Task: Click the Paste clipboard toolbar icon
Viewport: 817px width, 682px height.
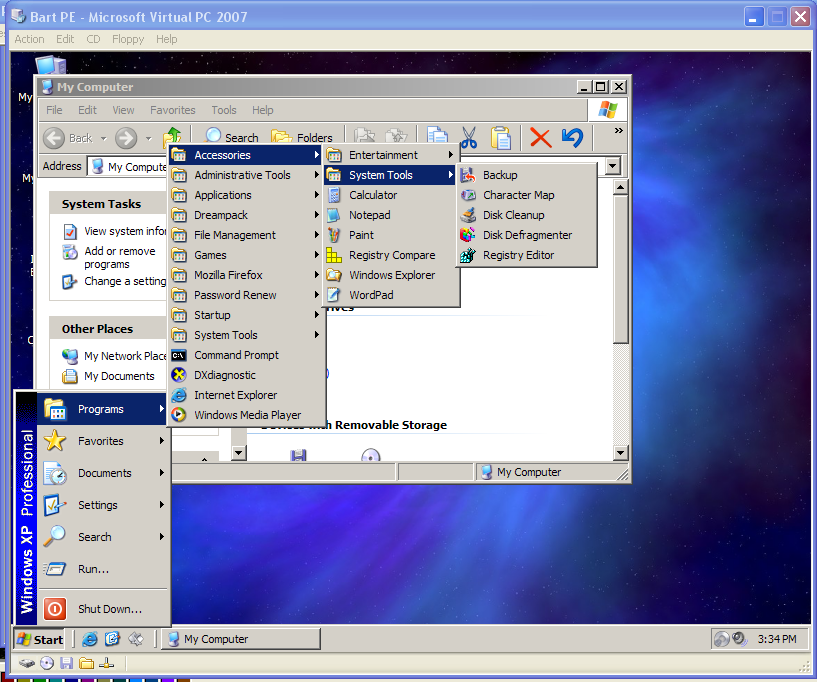Action: 500,137
